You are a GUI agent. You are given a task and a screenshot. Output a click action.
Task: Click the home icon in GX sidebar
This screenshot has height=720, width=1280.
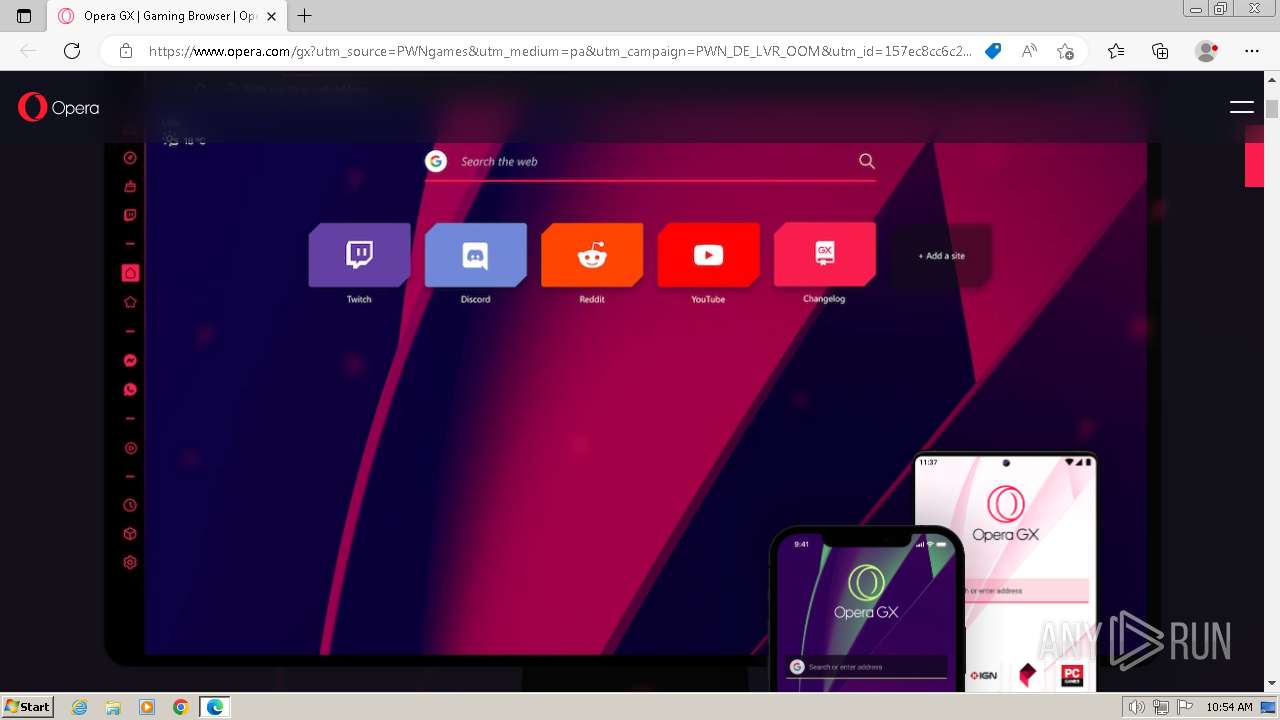tap(130, 273)
